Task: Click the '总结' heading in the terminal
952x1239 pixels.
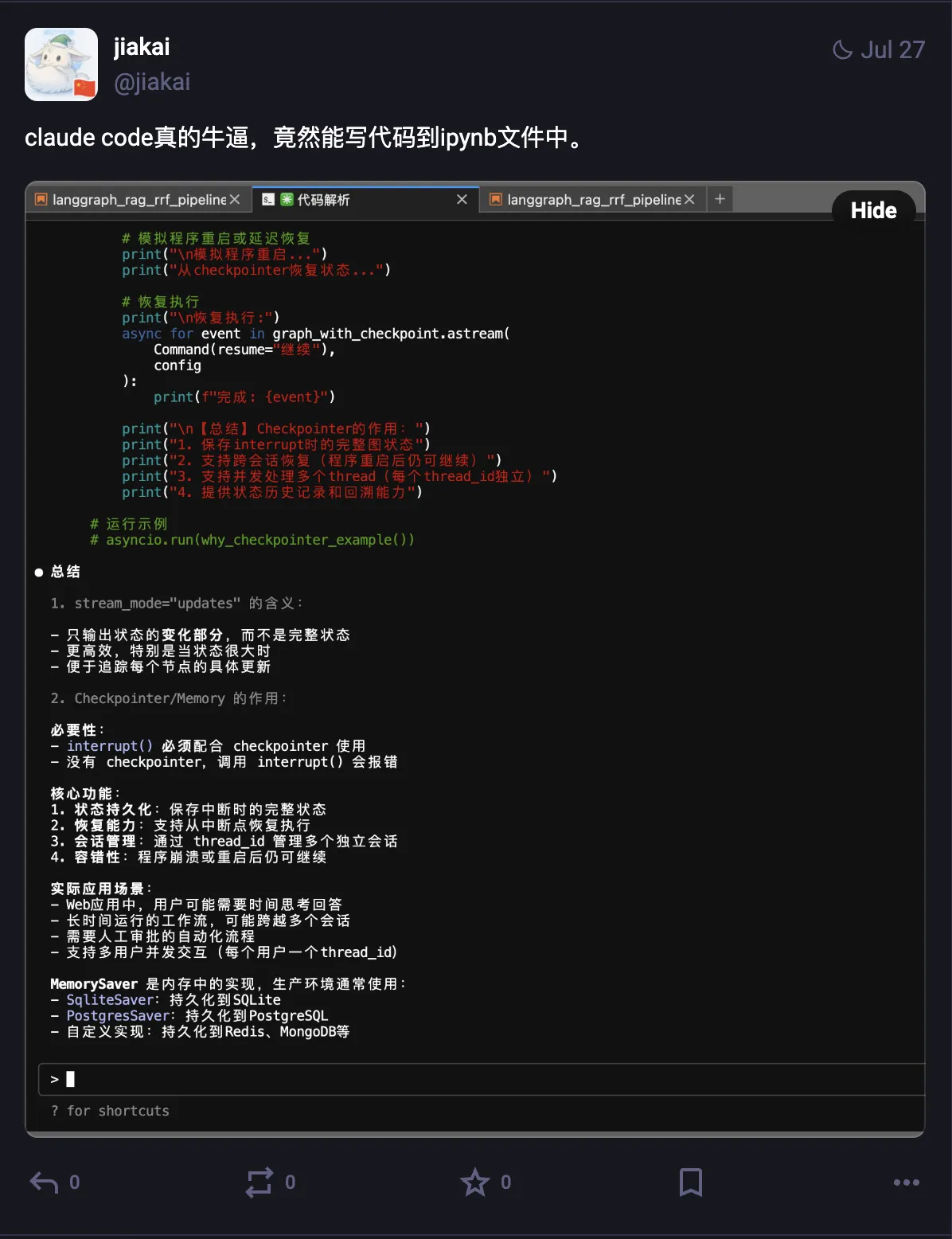Action: pos(65,572)
